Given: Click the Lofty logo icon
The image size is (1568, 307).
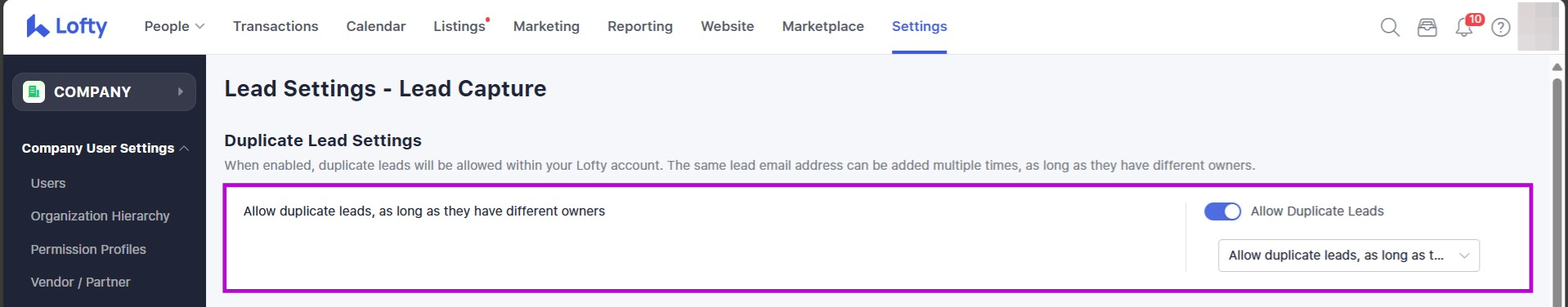Looking at the screenshot, I should pyautogui.click(x=37, y=26).
